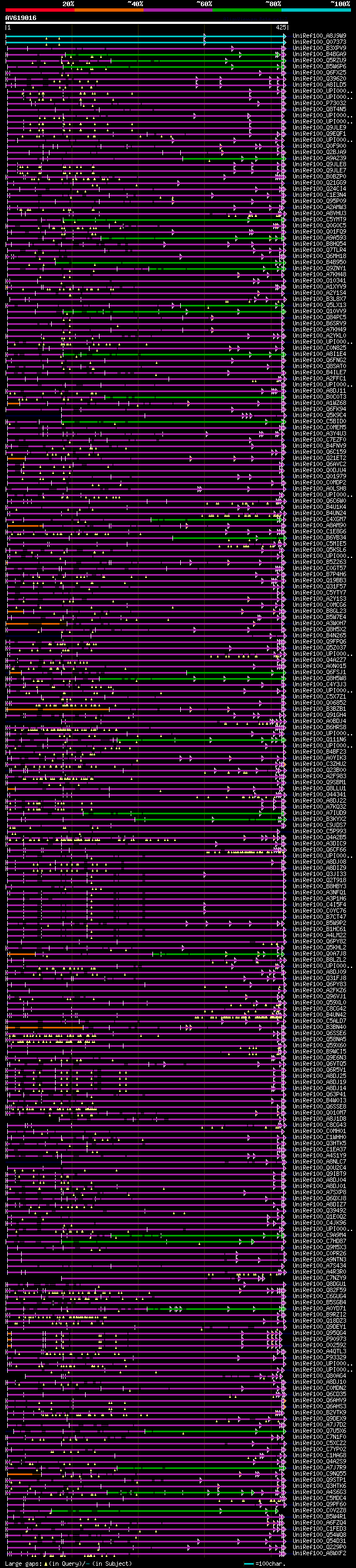Click the UniRef100_C0N825 label
This screenshot has width=356, height=1568.
tap(319, 348)
